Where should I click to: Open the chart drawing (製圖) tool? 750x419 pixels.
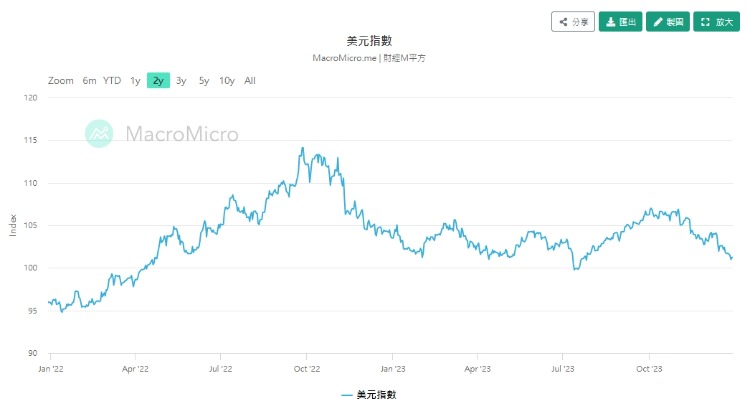tap(667, 22)
